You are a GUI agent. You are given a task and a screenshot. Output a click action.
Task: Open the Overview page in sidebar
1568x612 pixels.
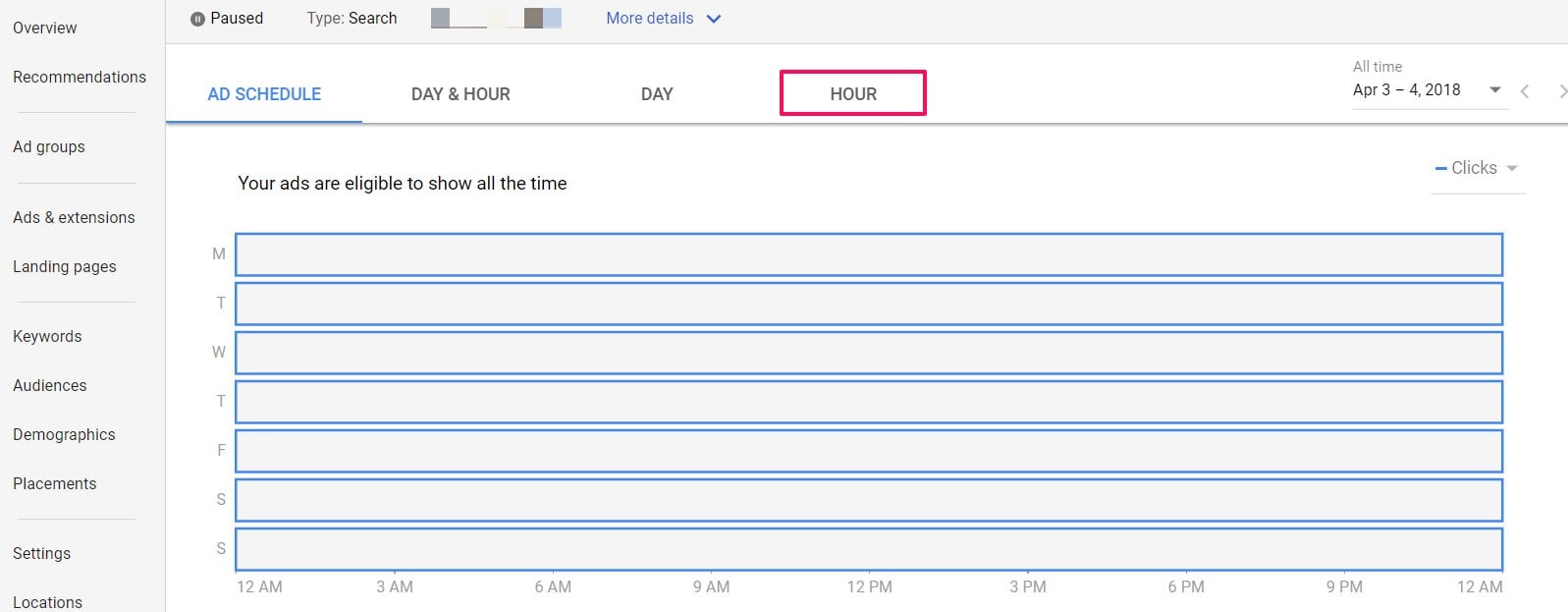pos(45,28)
